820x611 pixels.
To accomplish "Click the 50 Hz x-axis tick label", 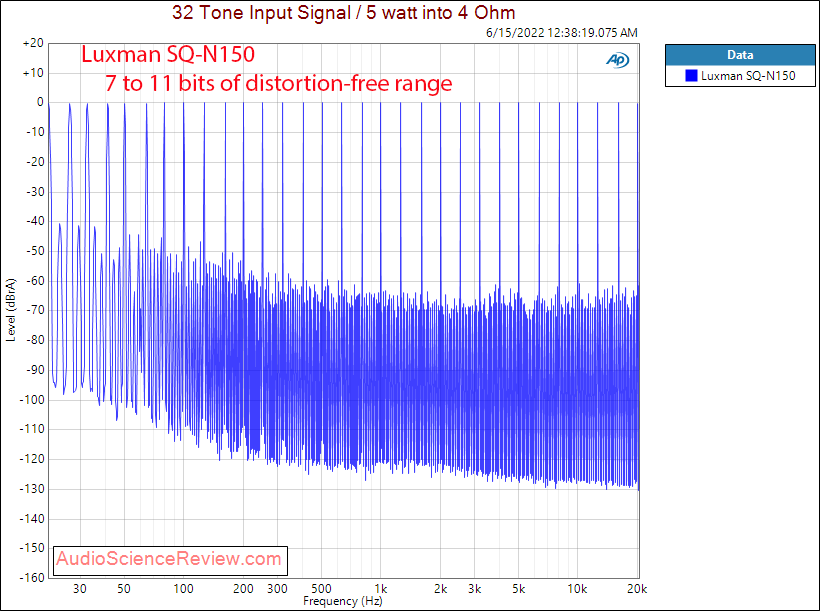I will tap(124, 589).
